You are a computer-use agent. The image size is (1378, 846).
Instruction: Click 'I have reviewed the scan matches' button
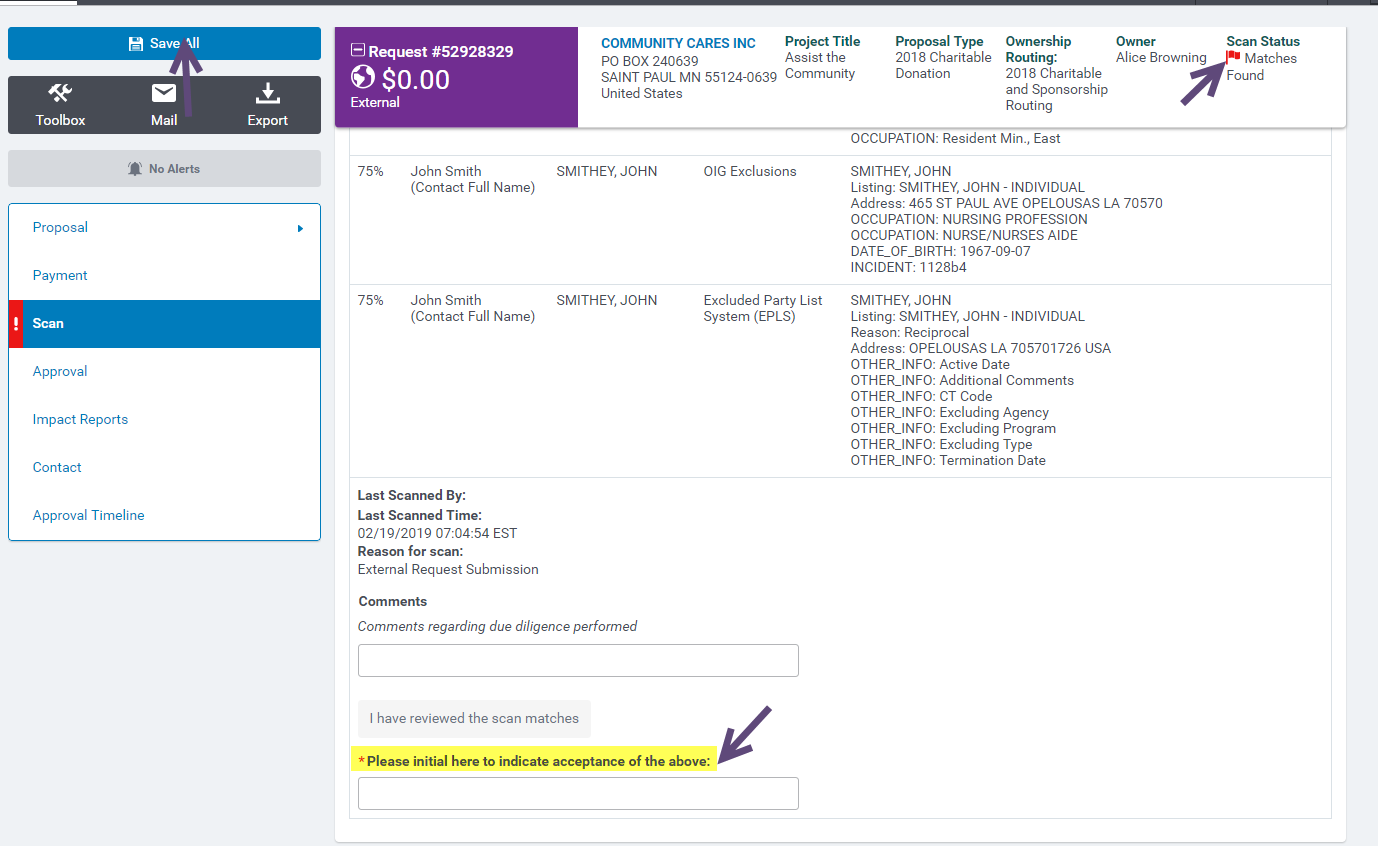pyautogui.click(x=474, y=718)
